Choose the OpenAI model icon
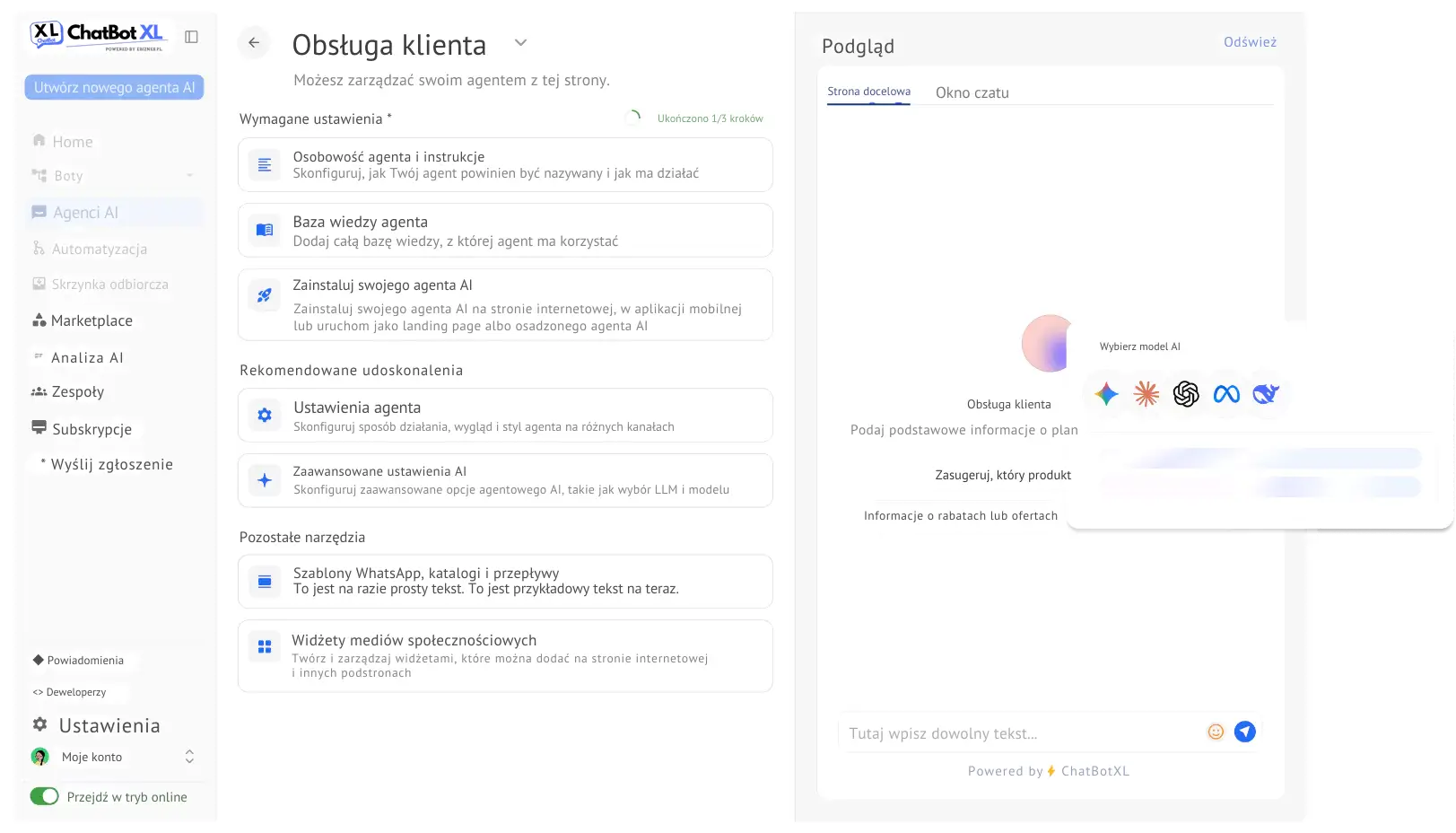This screenshot has height=833, width=1456. tap(1186, 393)
